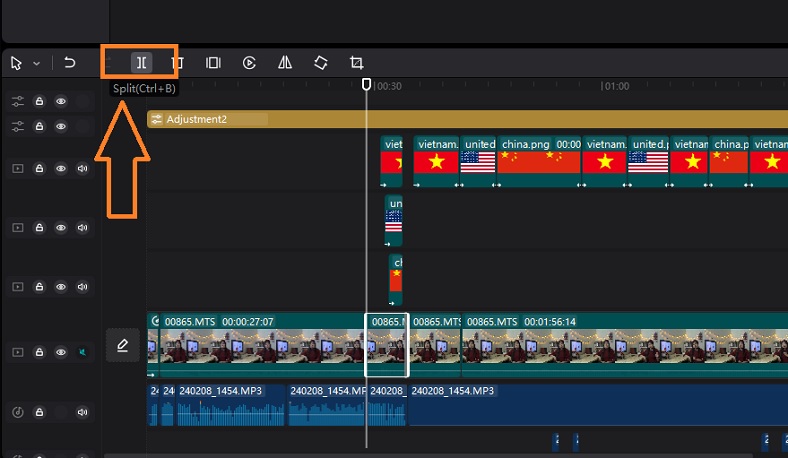Open the selection tool mode dropdown arrow
This screenshot has height=458, width=788.
(x=37, y=63)
